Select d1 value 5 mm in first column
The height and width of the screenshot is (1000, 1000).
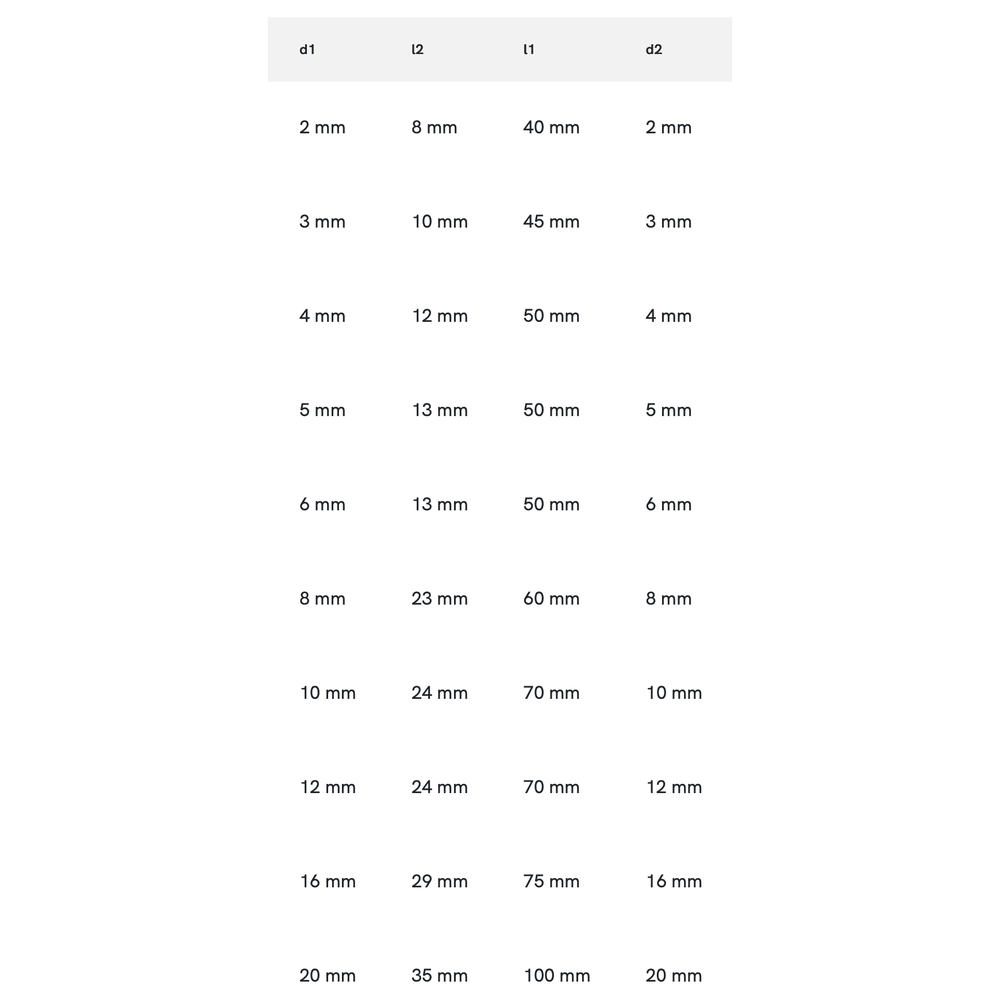tap(322, 410)
